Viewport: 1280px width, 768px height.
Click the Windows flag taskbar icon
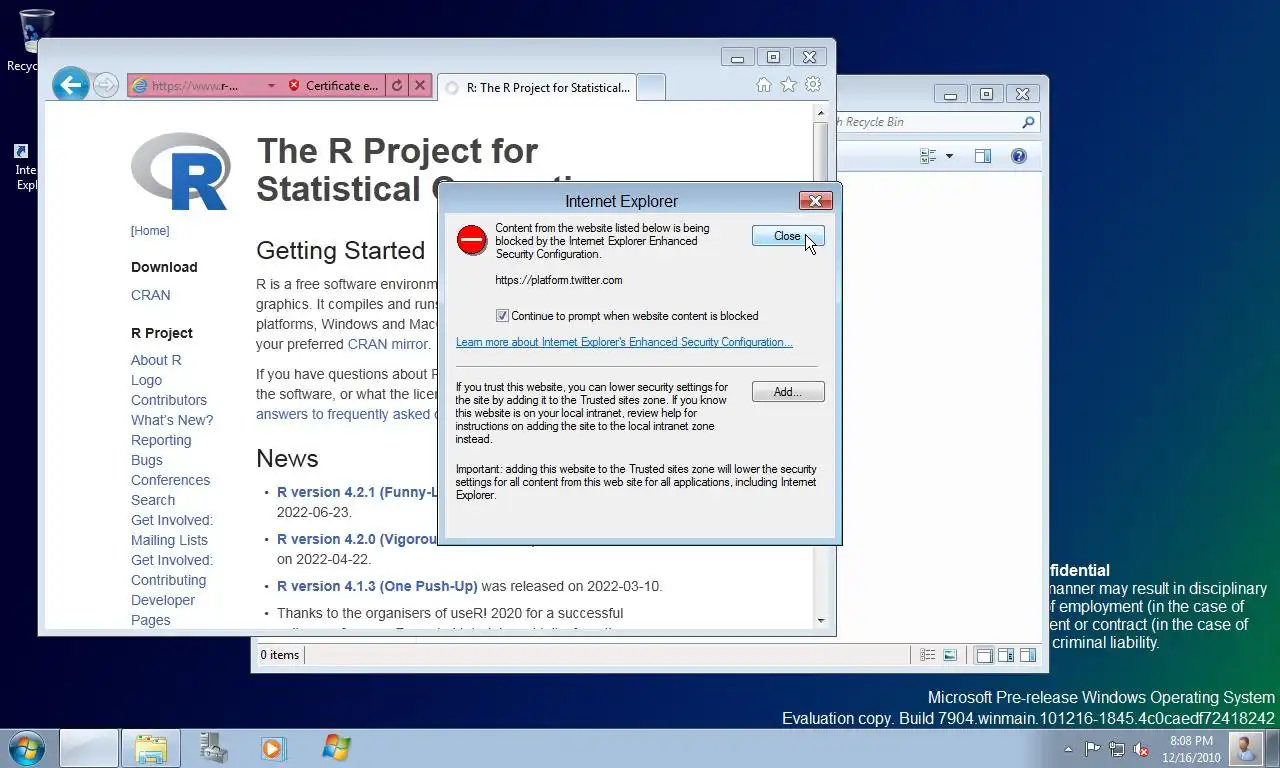[336, 748]
